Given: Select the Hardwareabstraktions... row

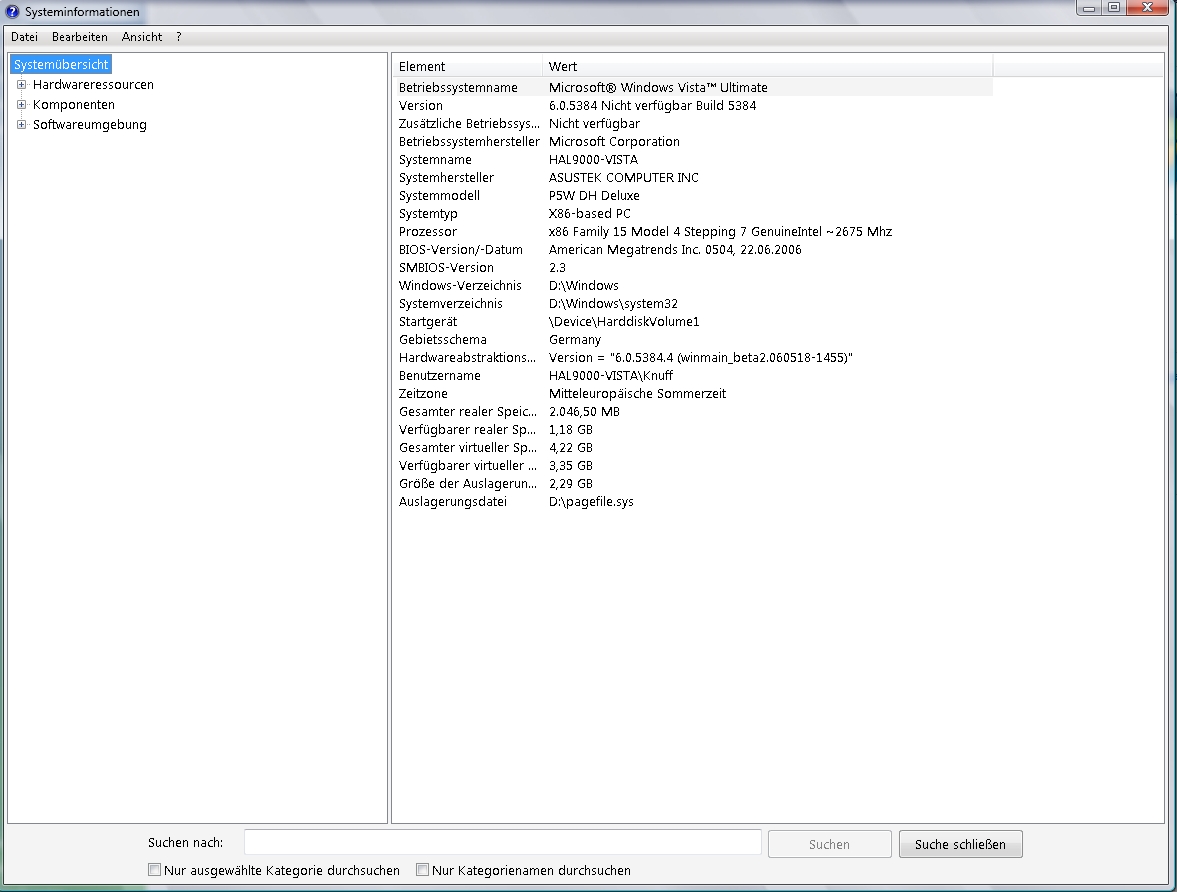Looking at the screenshot, I should (692, 358).
